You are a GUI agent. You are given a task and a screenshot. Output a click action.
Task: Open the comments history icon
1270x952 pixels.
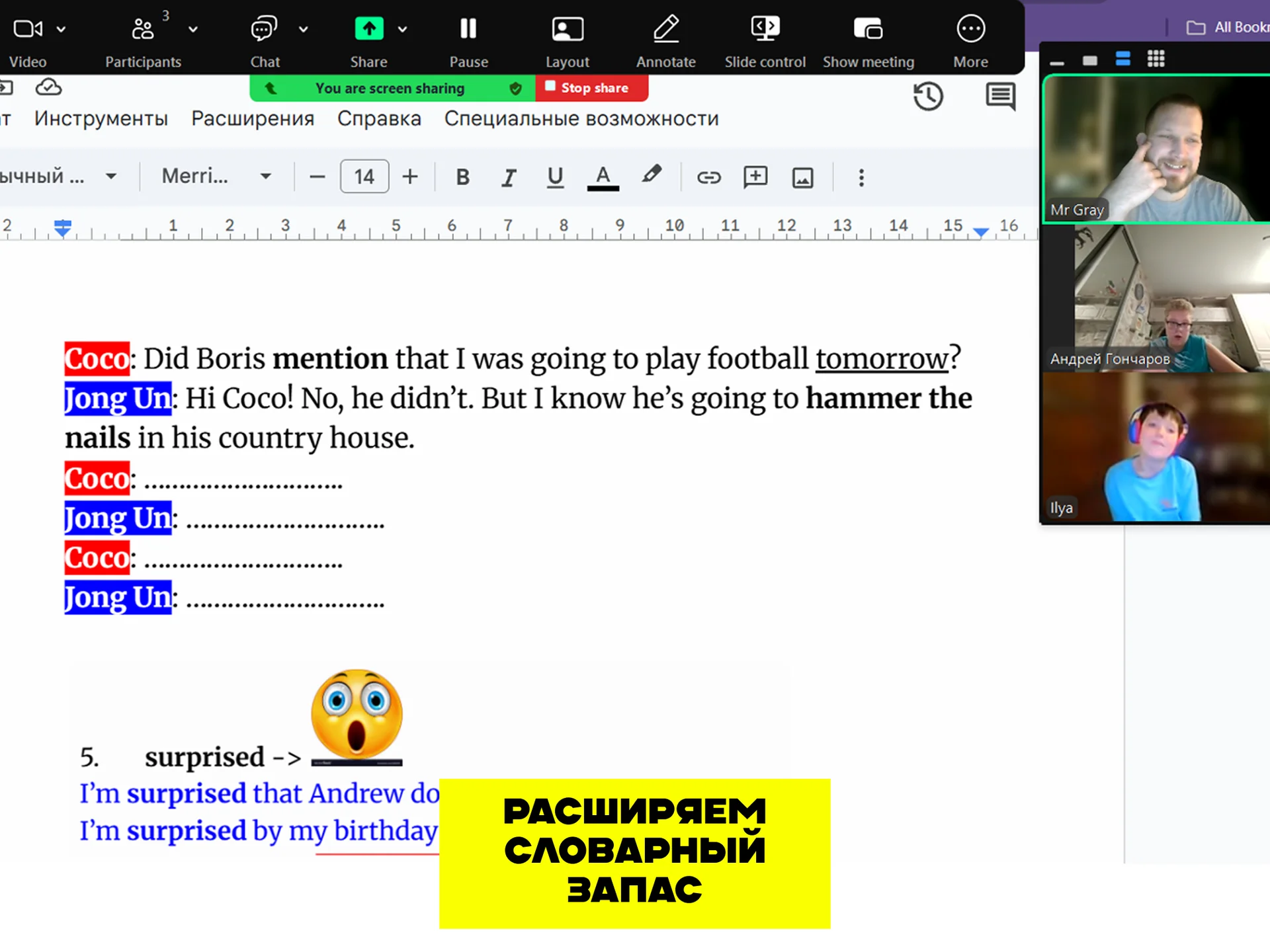click(x=1000, y=97)
